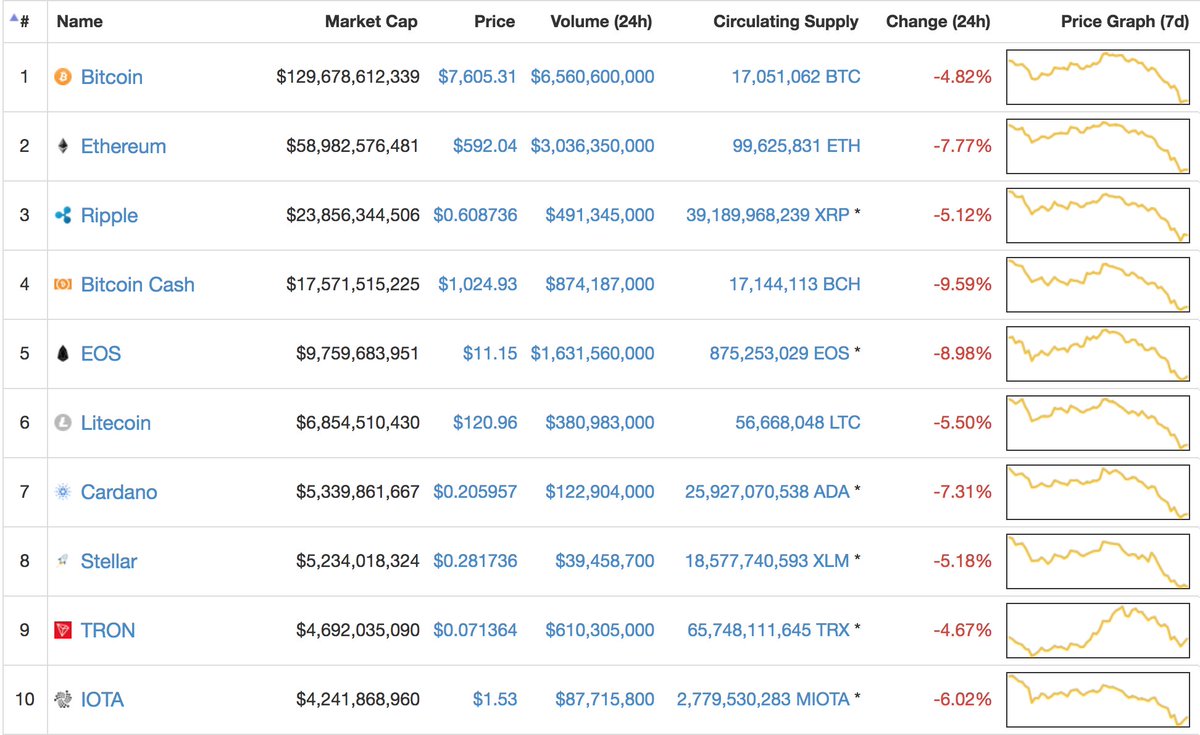Open the Ripple name link
The width and height of the screenshot is (1200, 735).
pos(109,215)
